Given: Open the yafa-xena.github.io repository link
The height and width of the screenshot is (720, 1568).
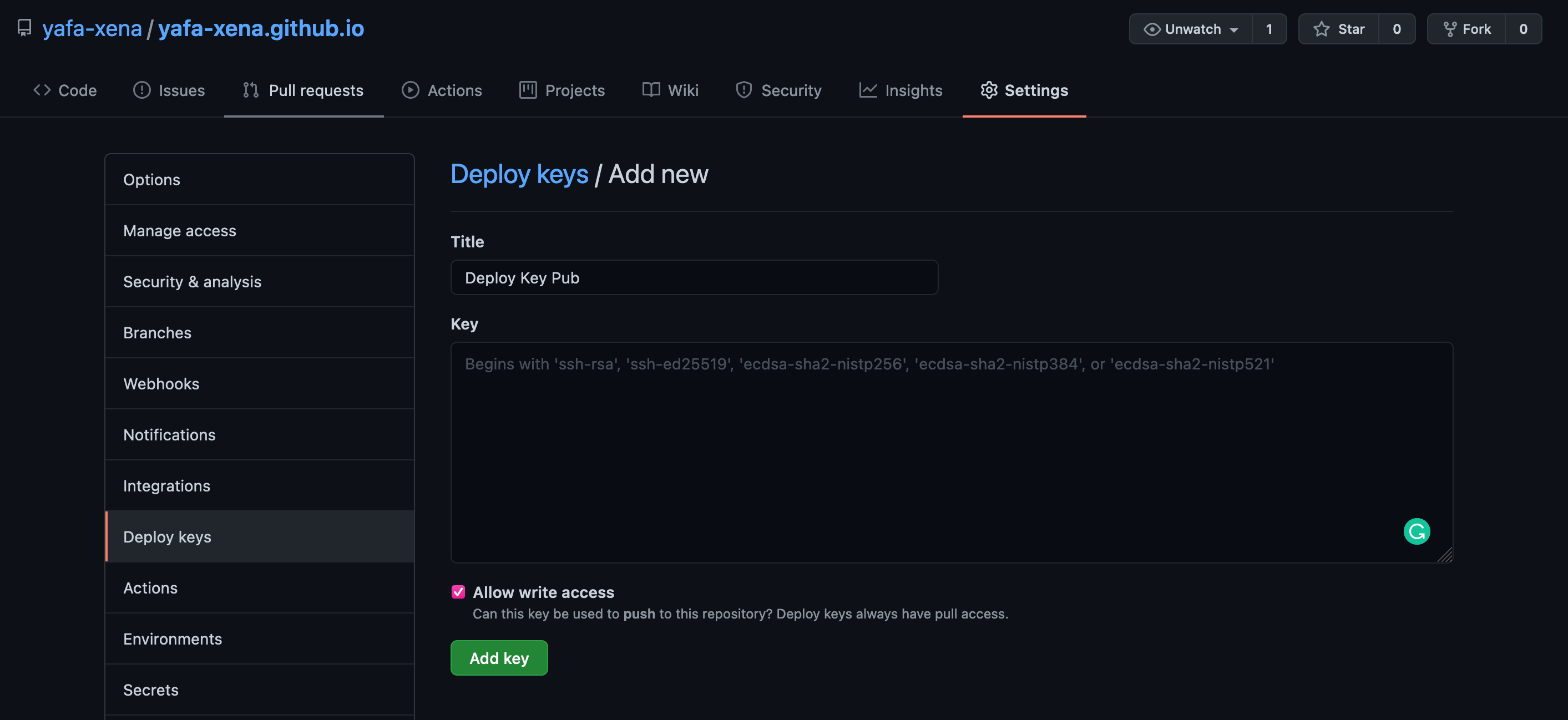Looking at the screenshot, I should tap(261, 28).
